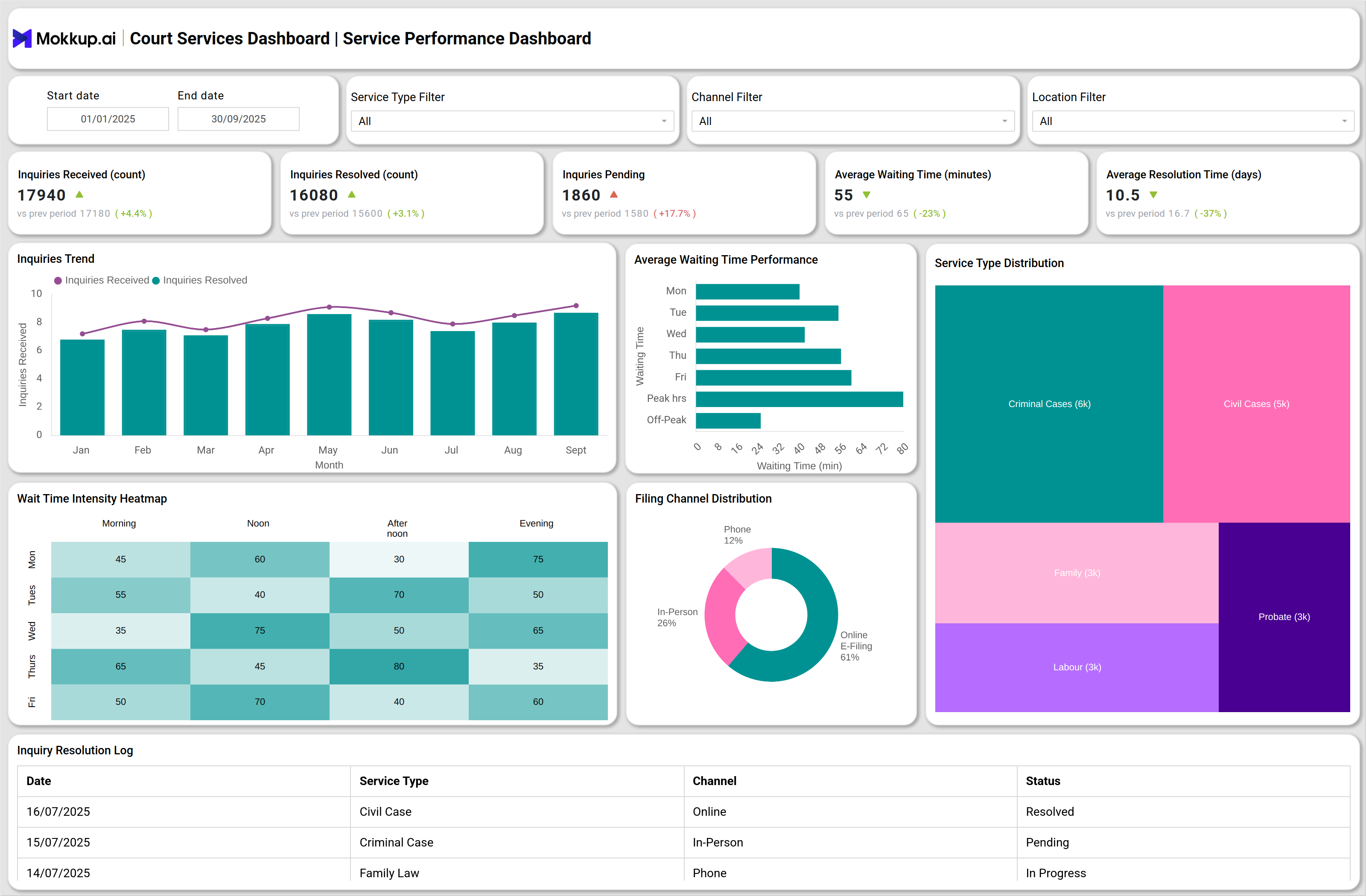Select Civil Cases (5k) treemap tile

[x=1256, y=404]
